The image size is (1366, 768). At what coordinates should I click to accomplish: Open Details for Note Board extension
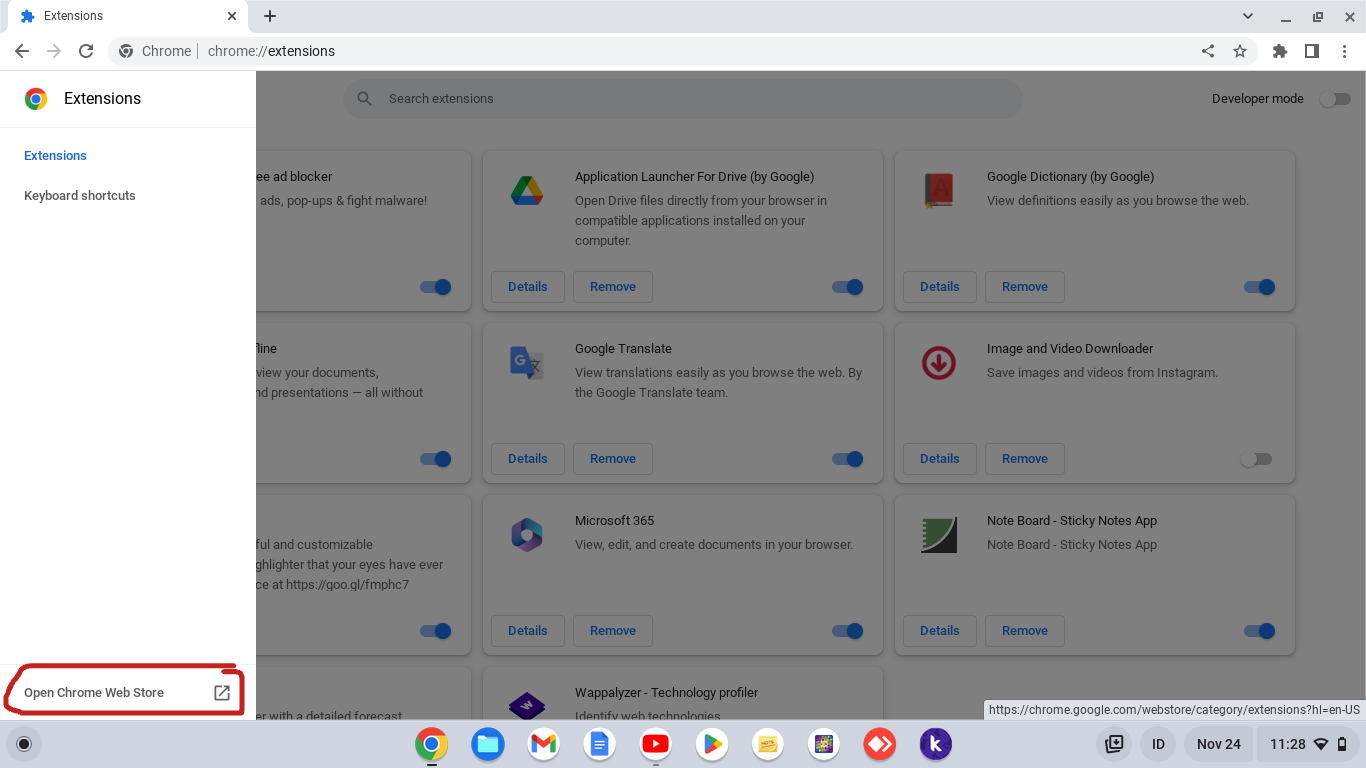(940, 631)
